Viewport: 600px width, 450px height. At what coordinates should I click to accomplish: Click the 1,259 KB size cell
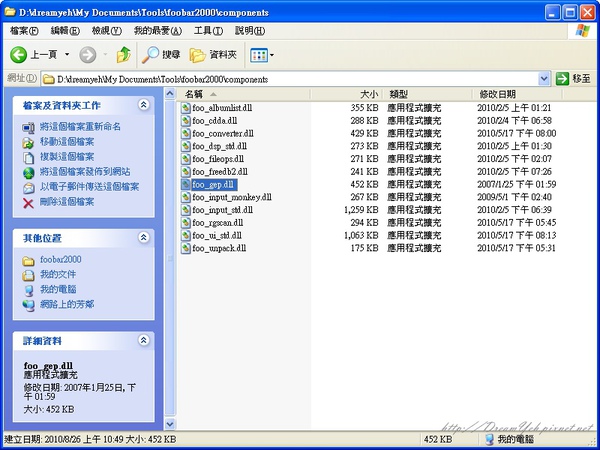[361, 210]
